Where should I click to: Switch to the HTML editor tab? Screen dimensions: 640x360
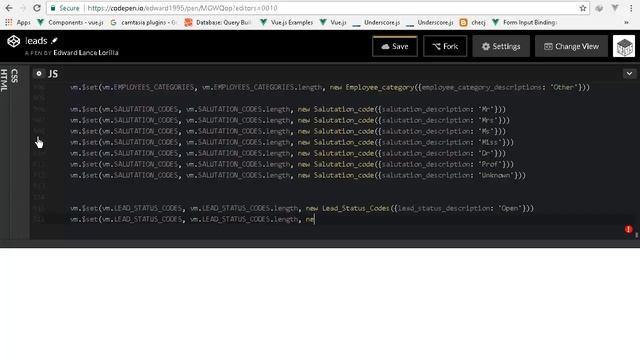4,80
